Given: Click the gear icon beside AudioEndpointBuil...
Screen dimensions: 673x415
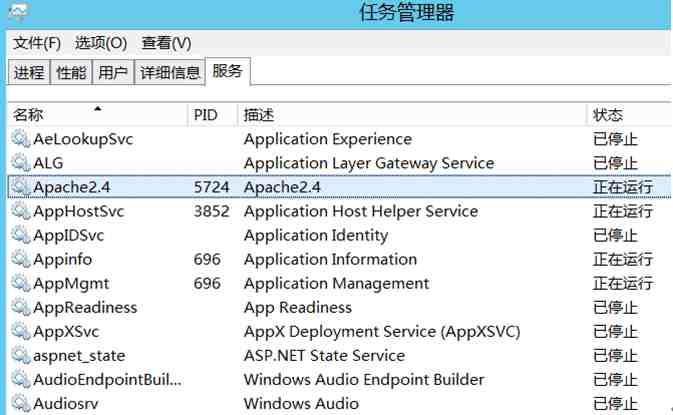Looking at the screenshot, I should click(x=20, y=379).
